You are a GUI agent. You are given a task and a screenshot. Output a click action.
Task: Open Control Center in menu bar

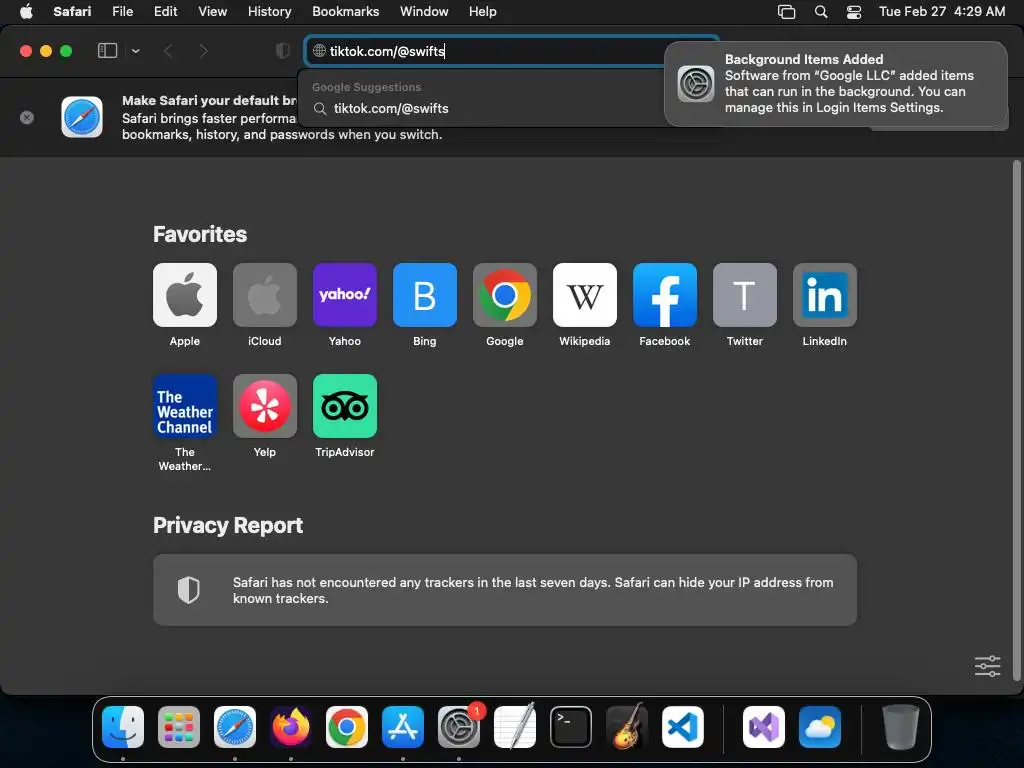tap(854, 12)
